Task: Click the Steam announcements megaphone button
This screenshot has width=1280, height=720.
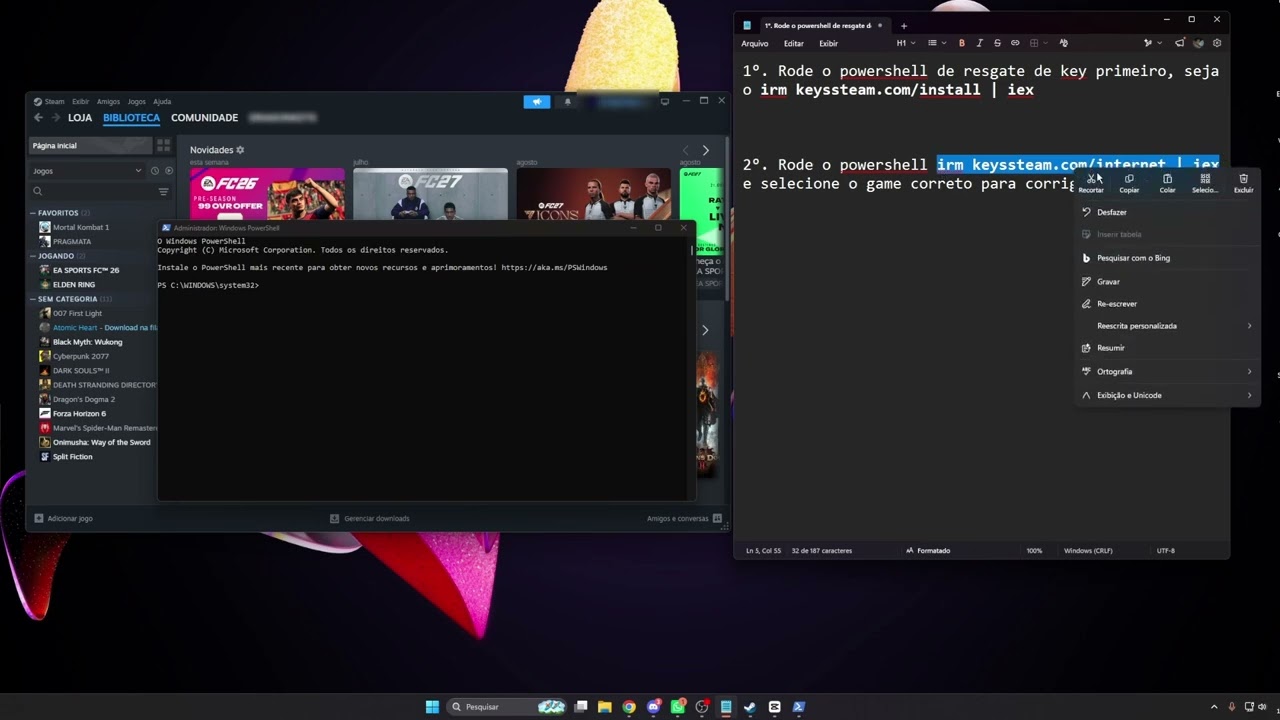Action: 537,102
